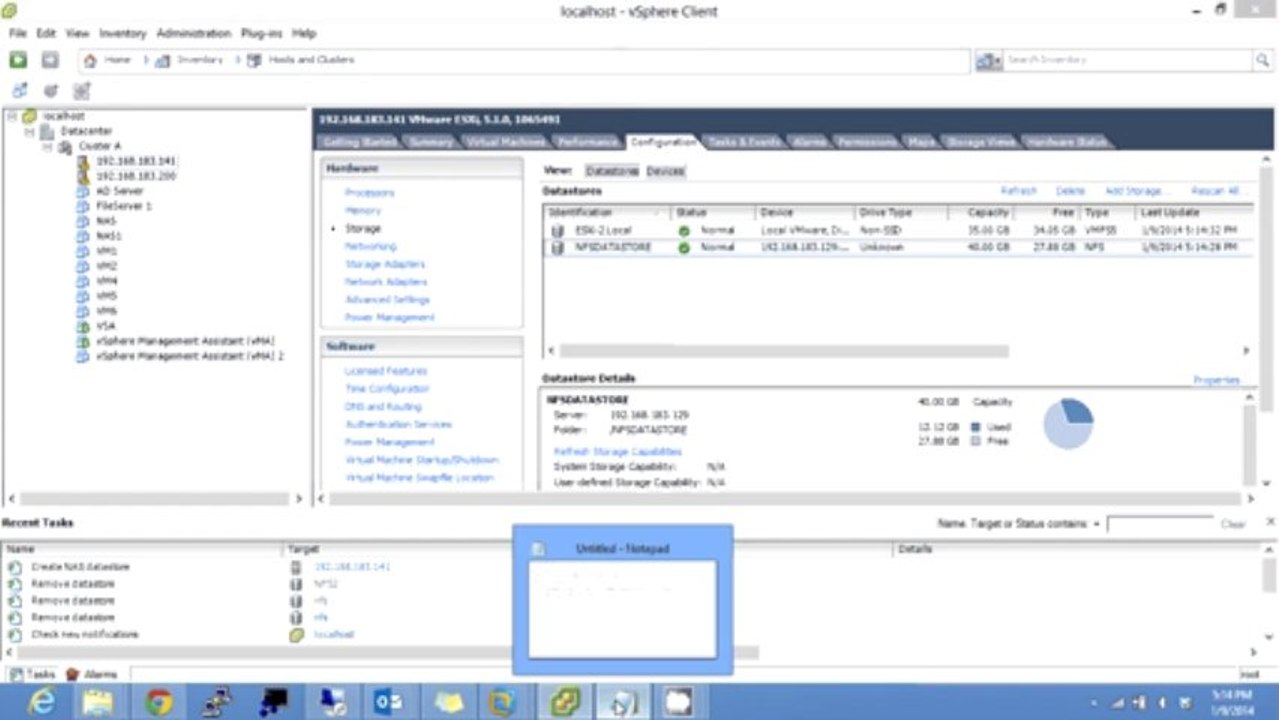
Task: Switch to the Alarms status tab
Action: click(x=92, y=675)
